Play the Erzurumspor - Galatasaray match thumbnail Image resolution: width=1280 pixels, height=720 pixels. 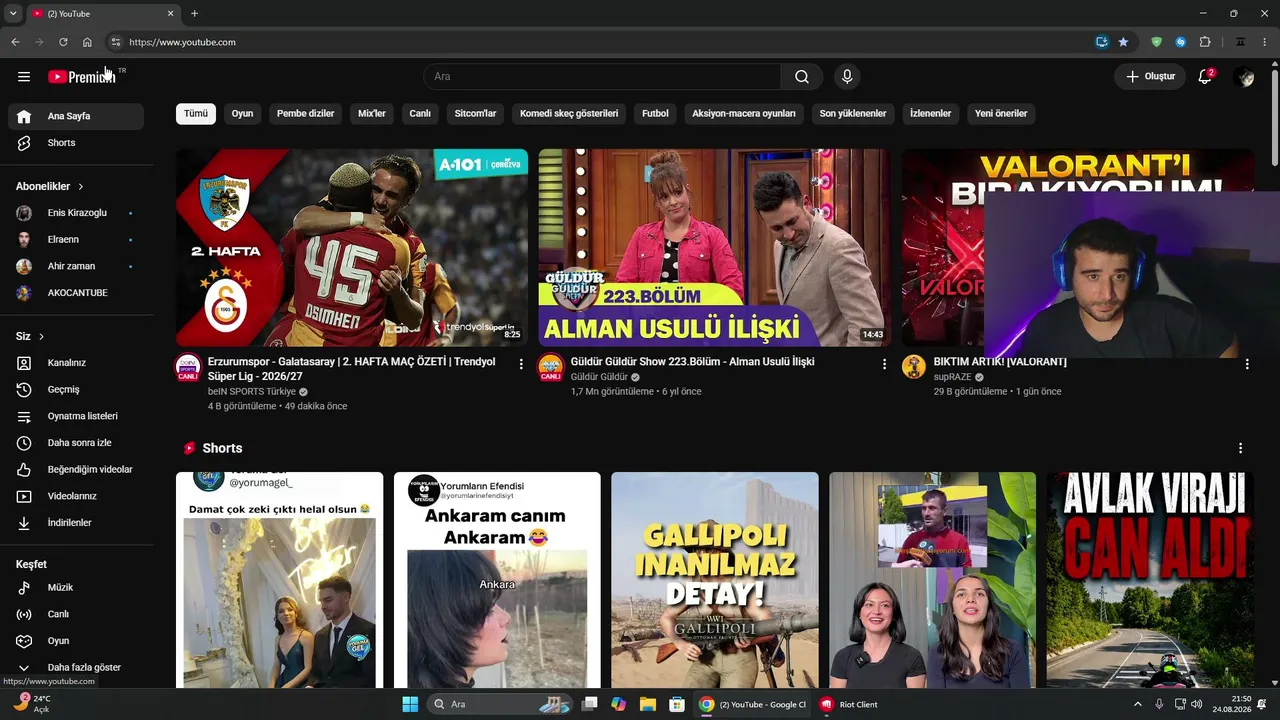[352, 248]
